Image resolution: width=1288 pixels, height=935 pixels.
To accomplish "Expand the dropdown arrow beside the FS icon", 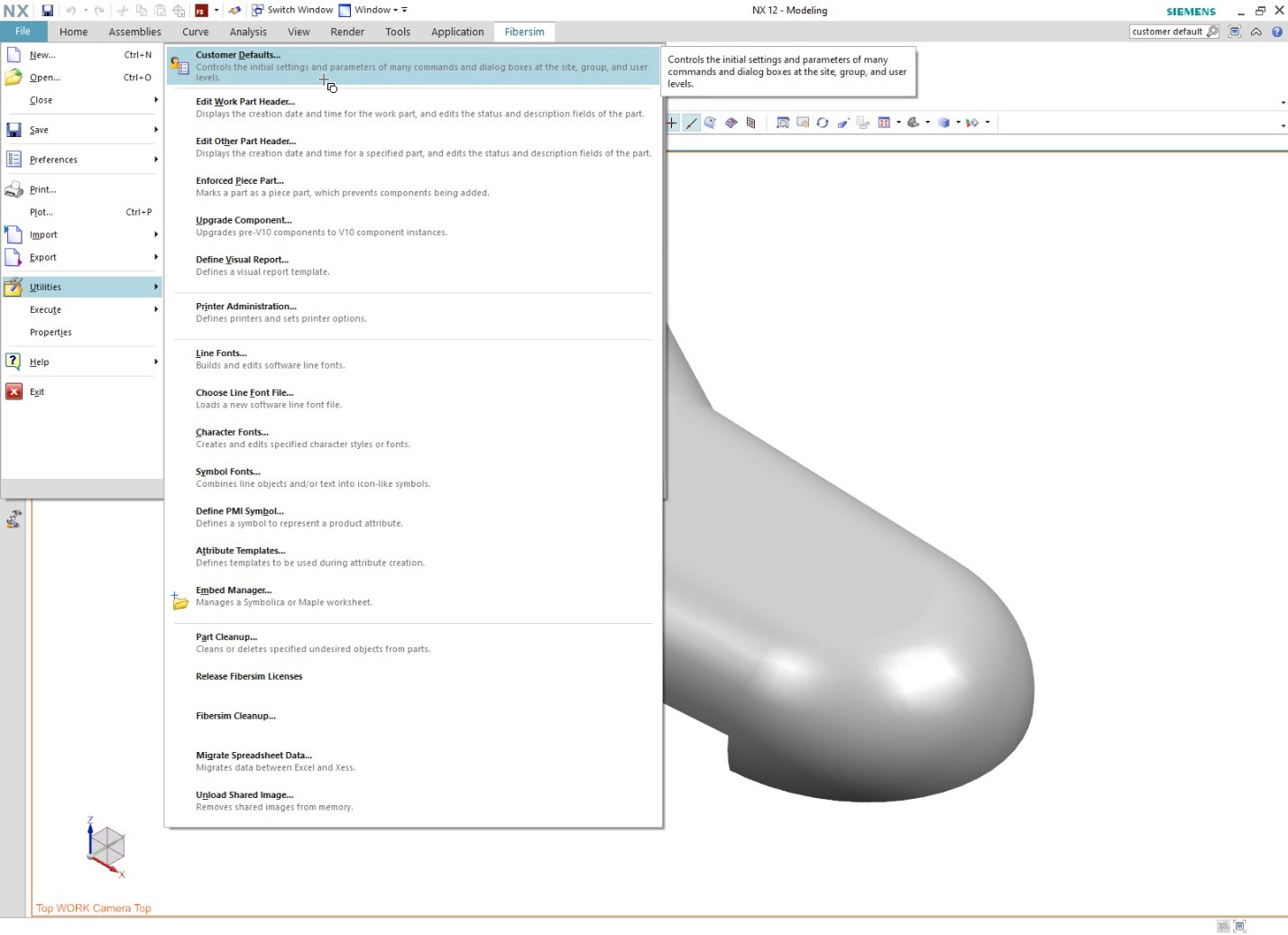I will point(215,10).
